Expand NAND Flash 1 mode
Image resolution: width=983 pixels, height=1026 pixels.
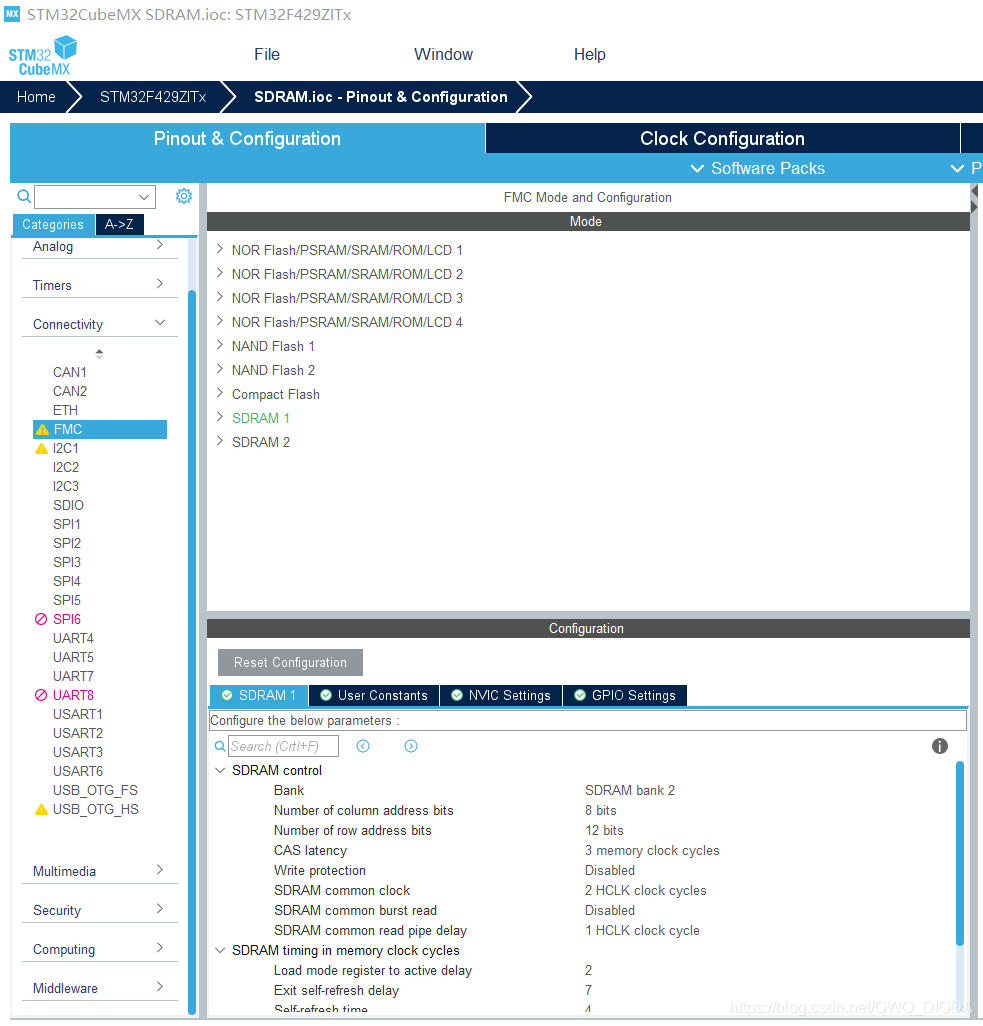[x=220, y=345]
